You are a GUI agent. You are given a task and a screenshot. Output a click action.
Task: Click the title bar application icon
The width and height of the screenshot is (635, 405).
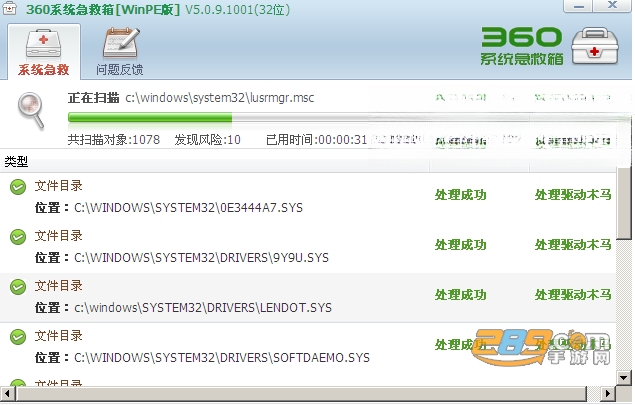(9, 9)
